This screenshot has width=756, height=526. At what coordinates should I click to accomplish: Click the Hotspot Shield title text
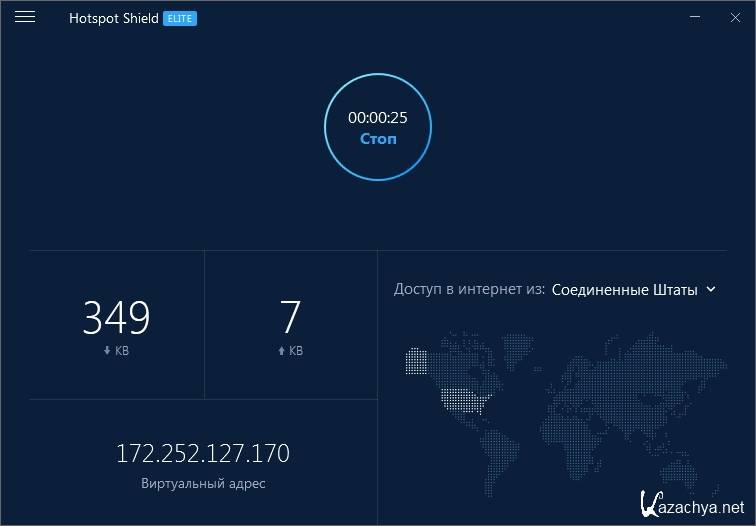(x=113, y=18)
